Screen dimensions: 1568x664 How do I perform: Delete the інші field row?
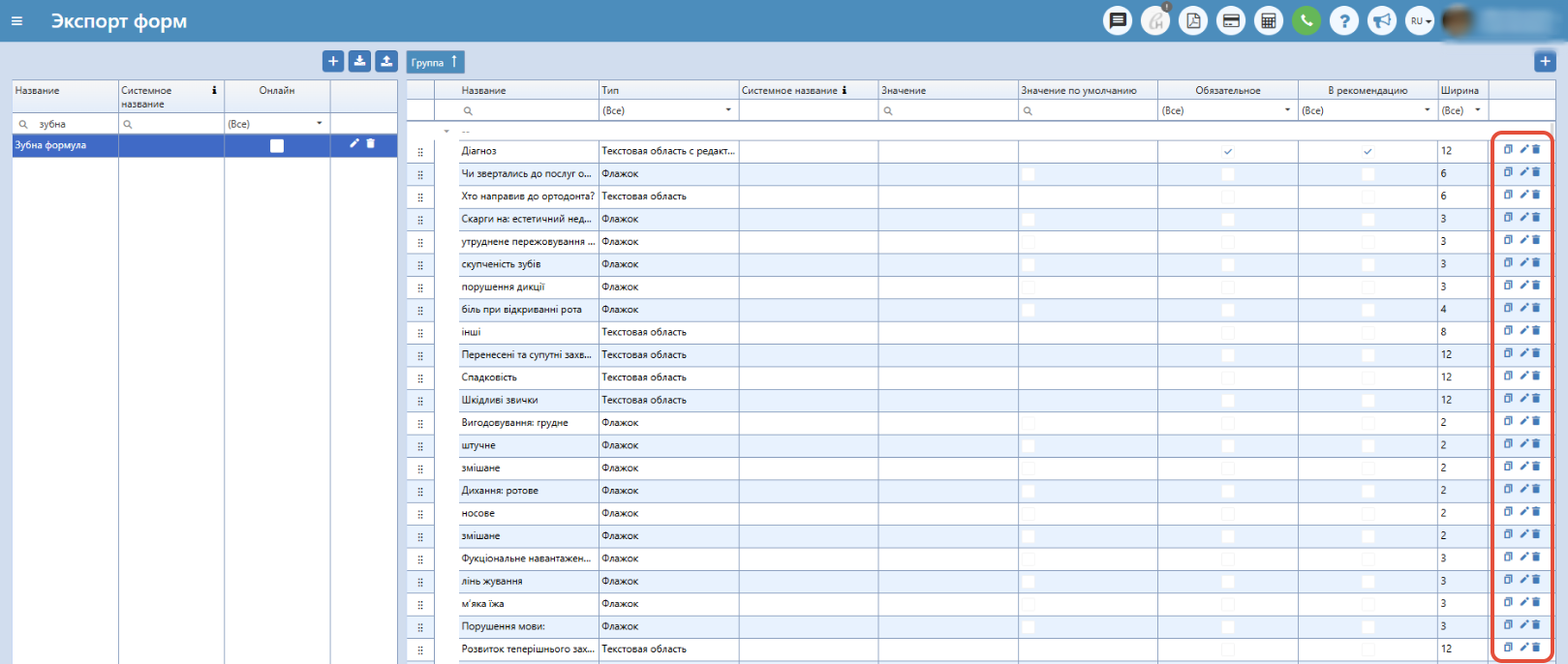click(1536, 330)
